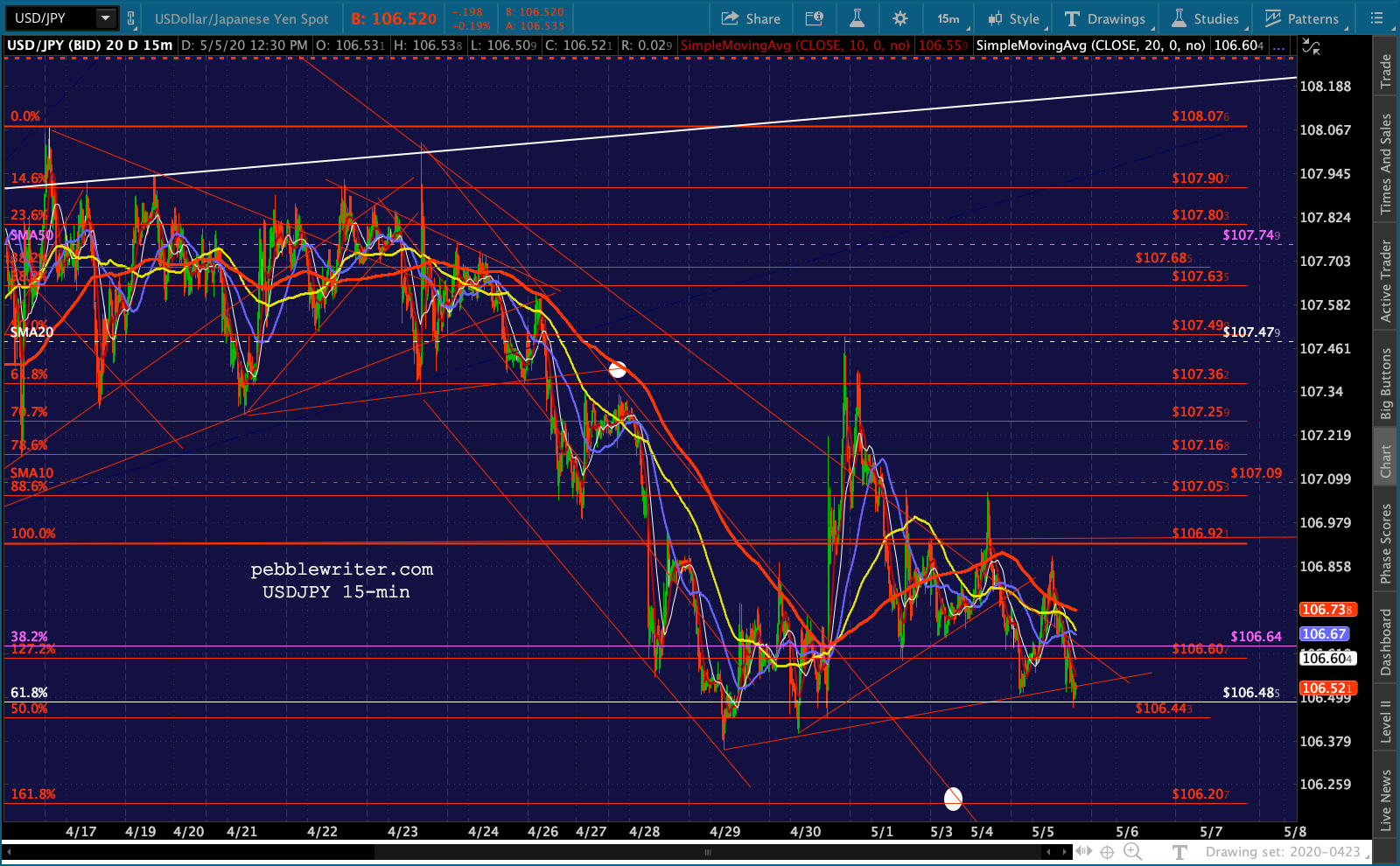Screen dimensions: 1400x866
Task: Open the Phase Scores side tab
Action: pos(1386,543)
